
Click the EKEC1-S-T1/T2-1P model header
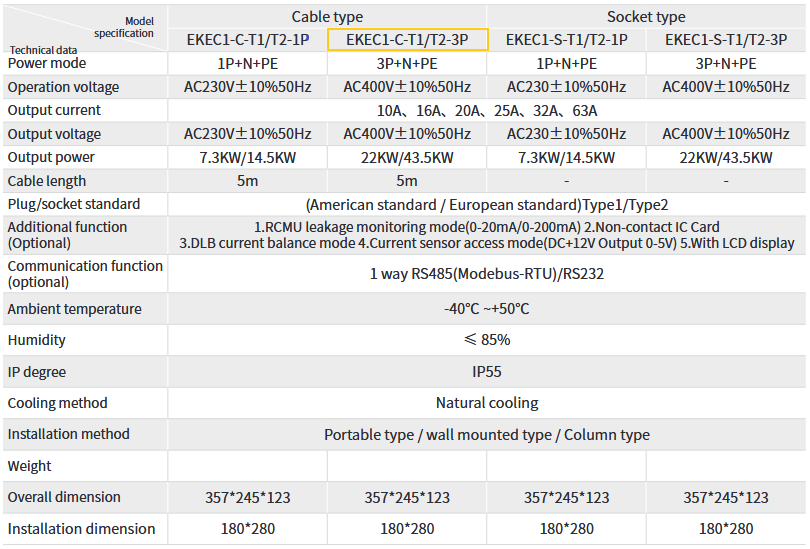point(566,40)
